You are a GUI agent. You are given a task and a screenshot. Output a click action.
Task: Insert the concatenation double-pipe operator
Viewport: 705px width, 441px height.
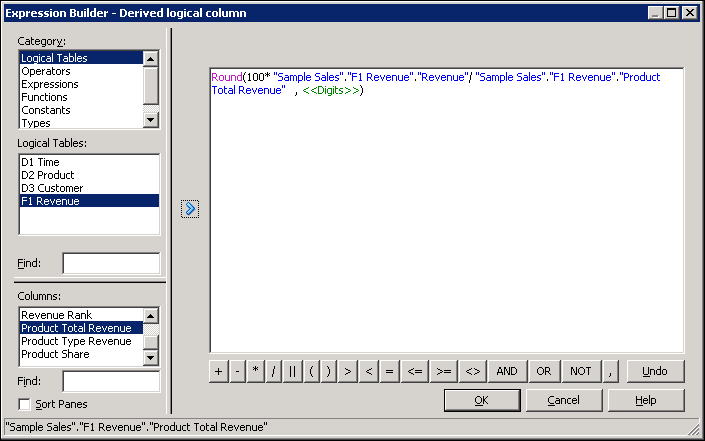coord(292,371)
